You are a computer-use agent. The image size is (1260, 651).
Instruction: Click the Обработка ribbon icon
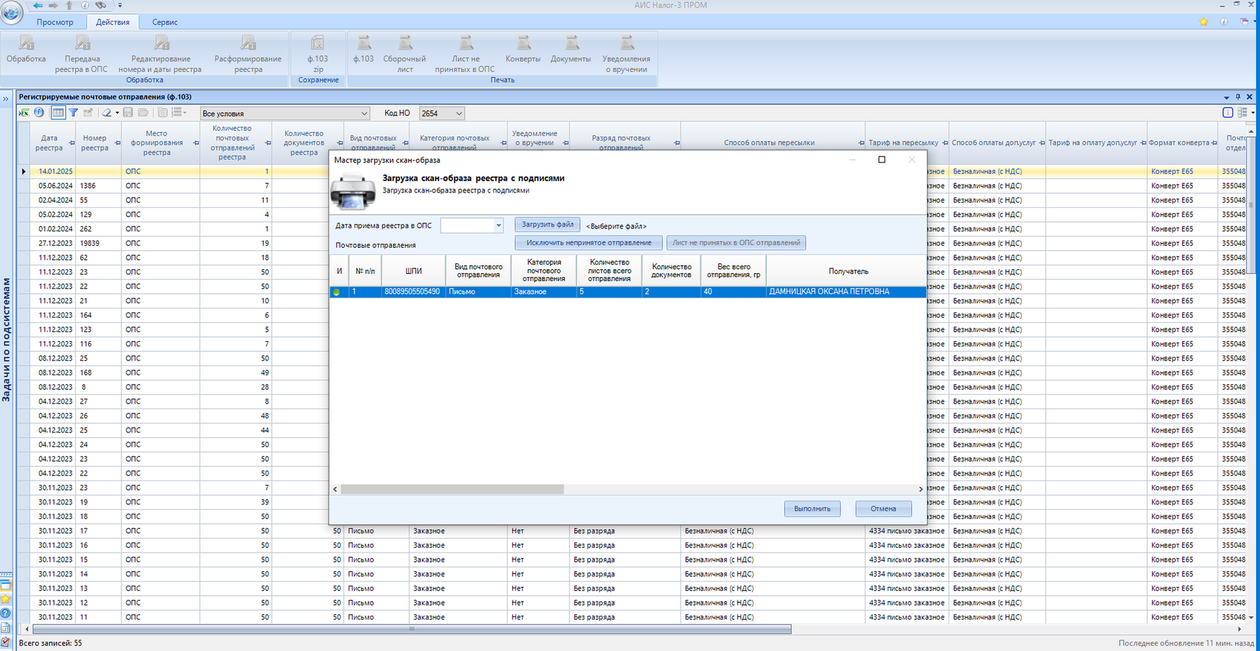26,44
